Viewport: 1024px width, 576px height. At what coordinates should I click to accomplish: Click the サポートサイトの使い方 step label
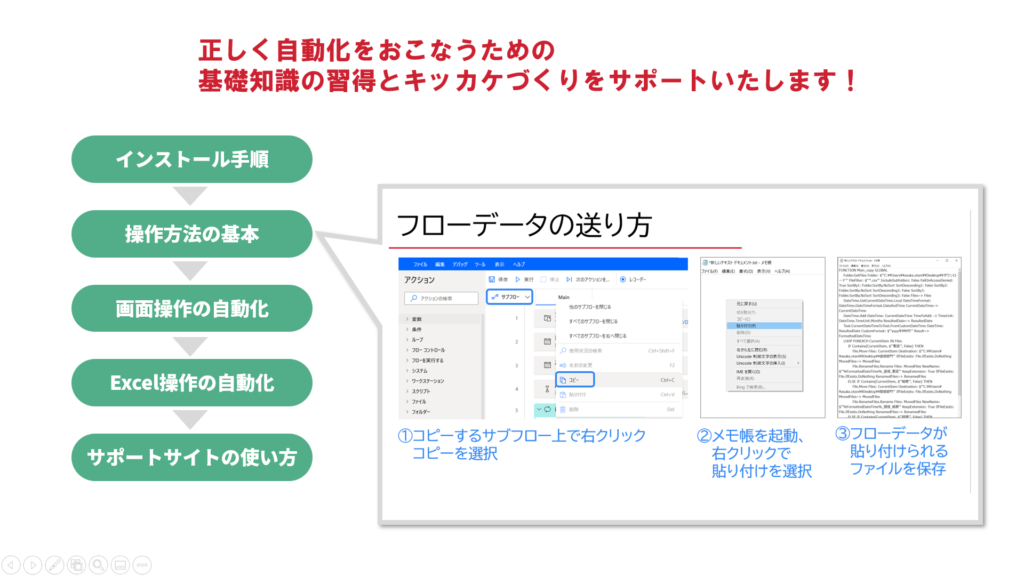point(192,457)
